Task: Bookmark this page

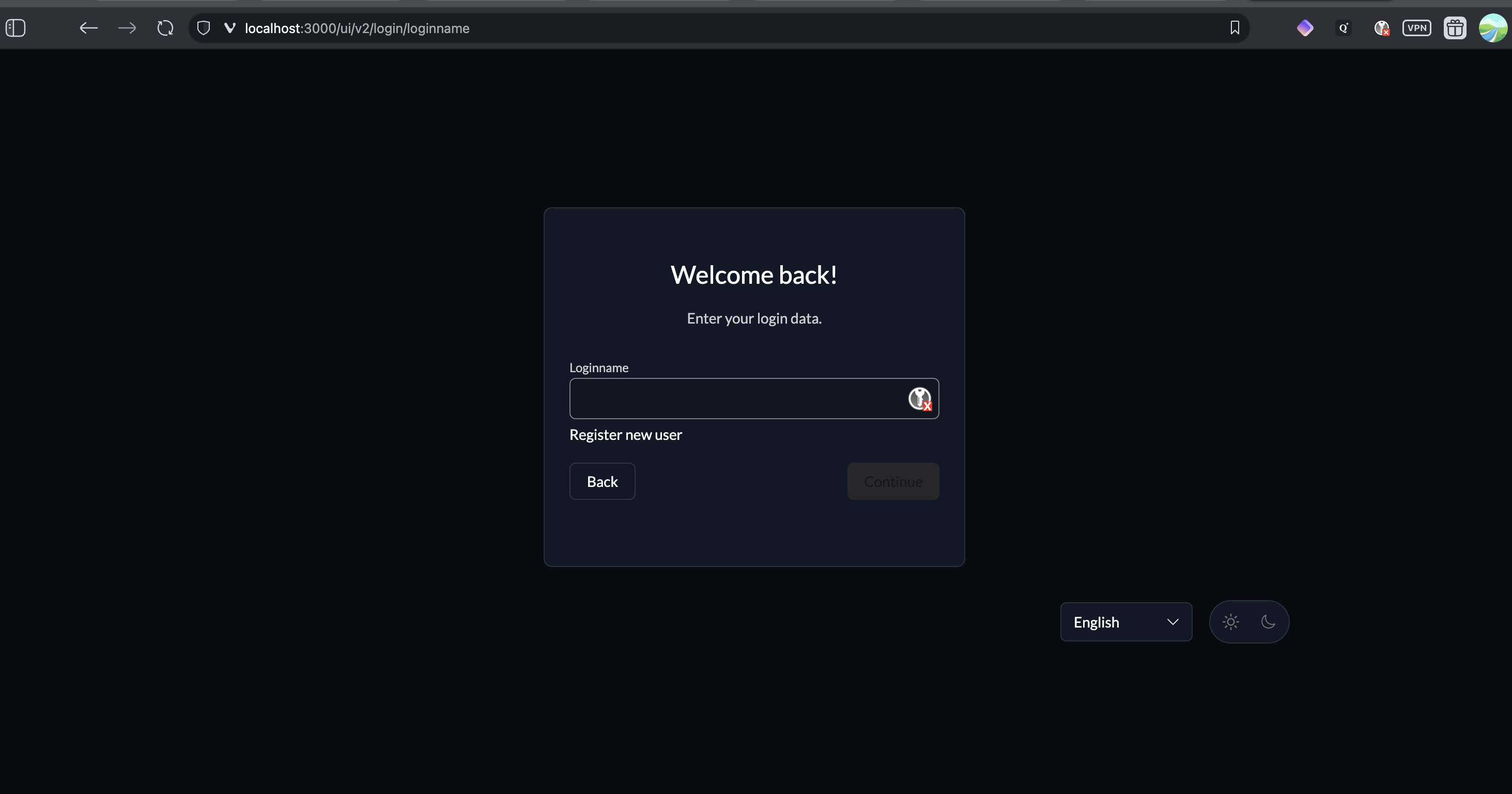Action: click(1235, 27)
